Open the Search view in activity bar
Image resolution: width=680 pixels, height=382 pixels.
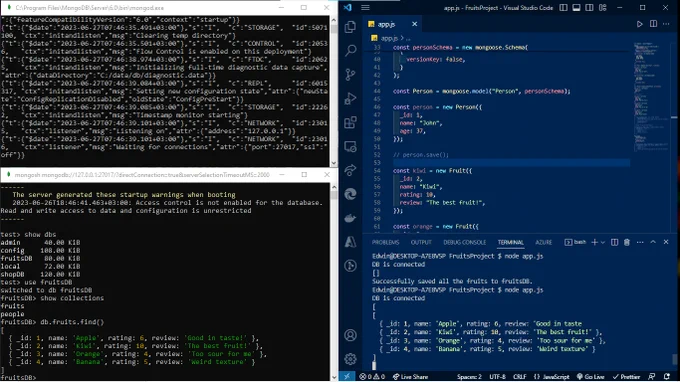[350, 50]
